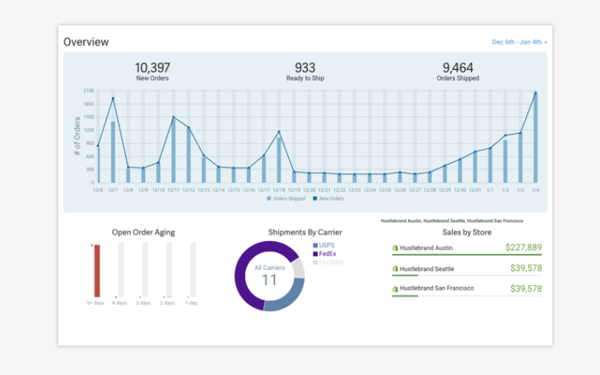Click the Overview heading
Image resolution: width=600 pixels, height=375 pixels.
coord(86,42)
